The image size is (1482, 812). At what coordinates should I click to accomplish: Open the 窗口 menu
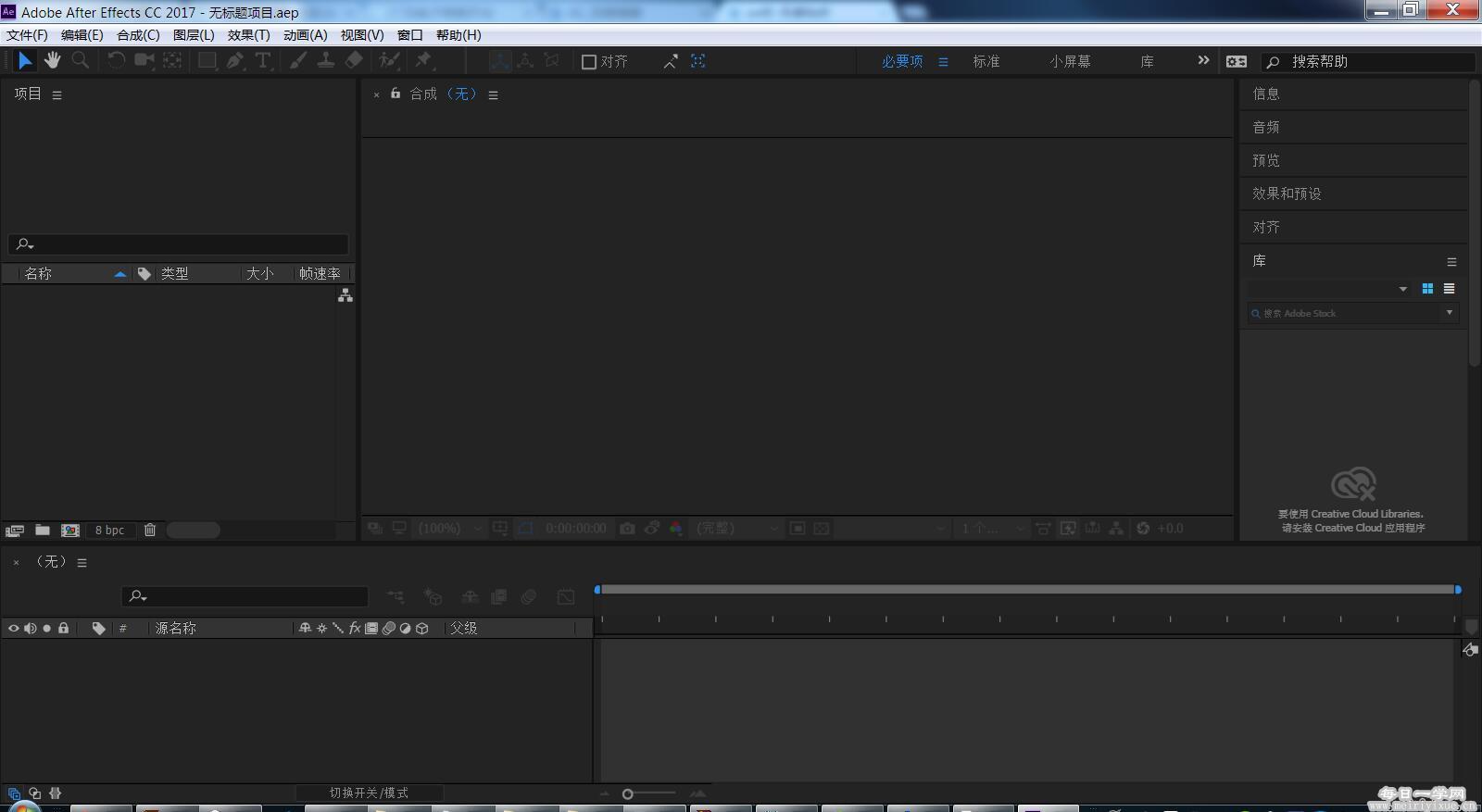point(409,35)
